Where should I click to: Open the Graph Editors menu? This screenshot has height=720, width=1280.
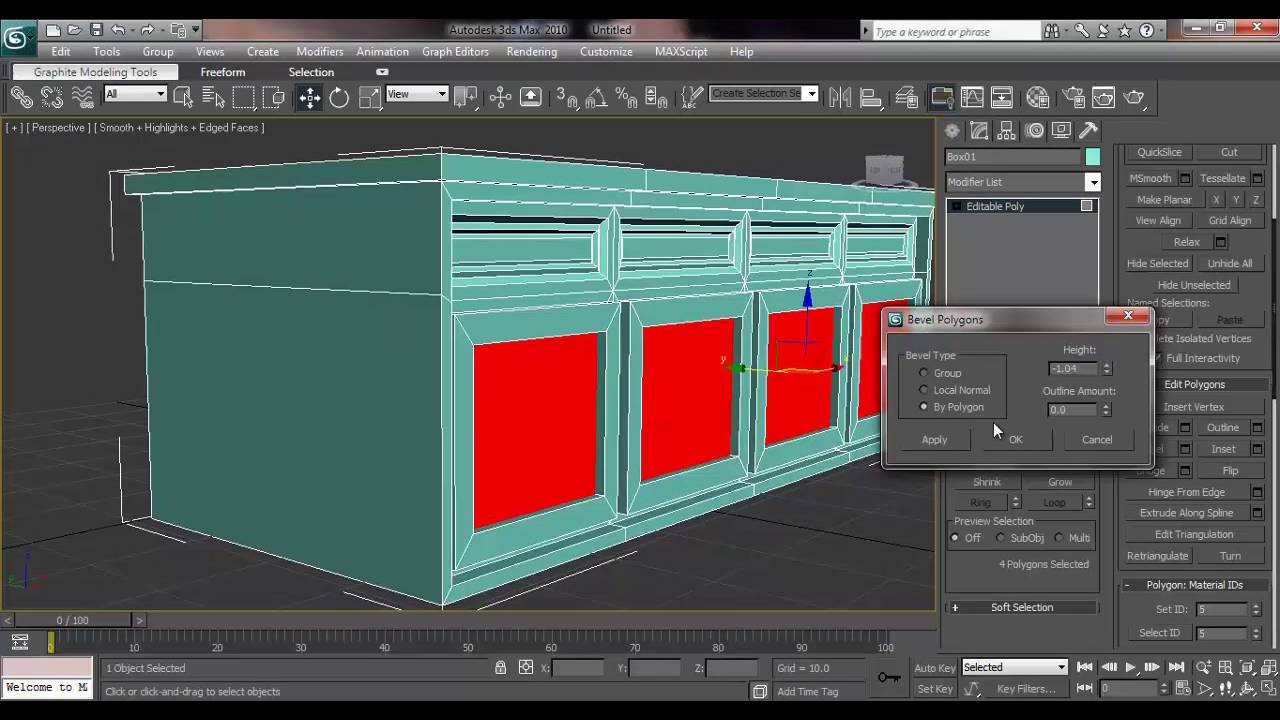[x=456, y=51]
